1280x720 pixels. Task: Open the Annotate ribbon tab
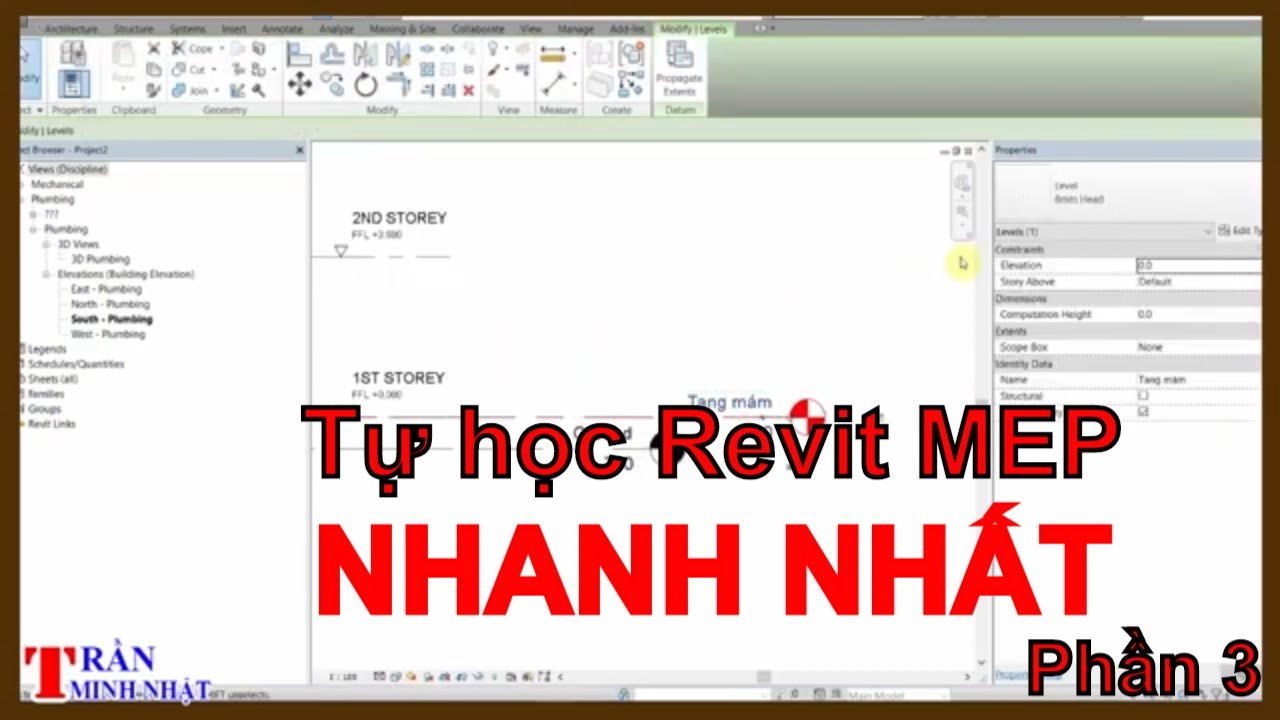[281, 29]
